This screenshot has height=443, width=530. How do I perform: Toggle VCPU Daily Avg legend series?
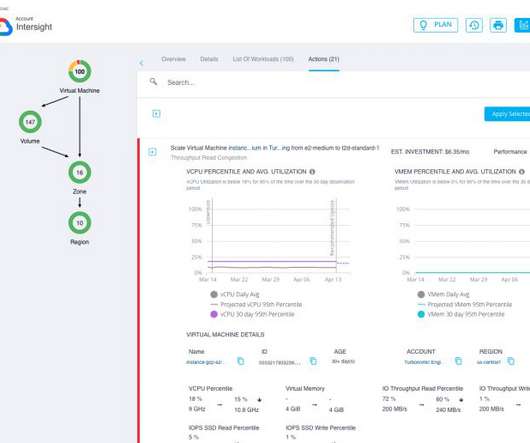(235, 294)
